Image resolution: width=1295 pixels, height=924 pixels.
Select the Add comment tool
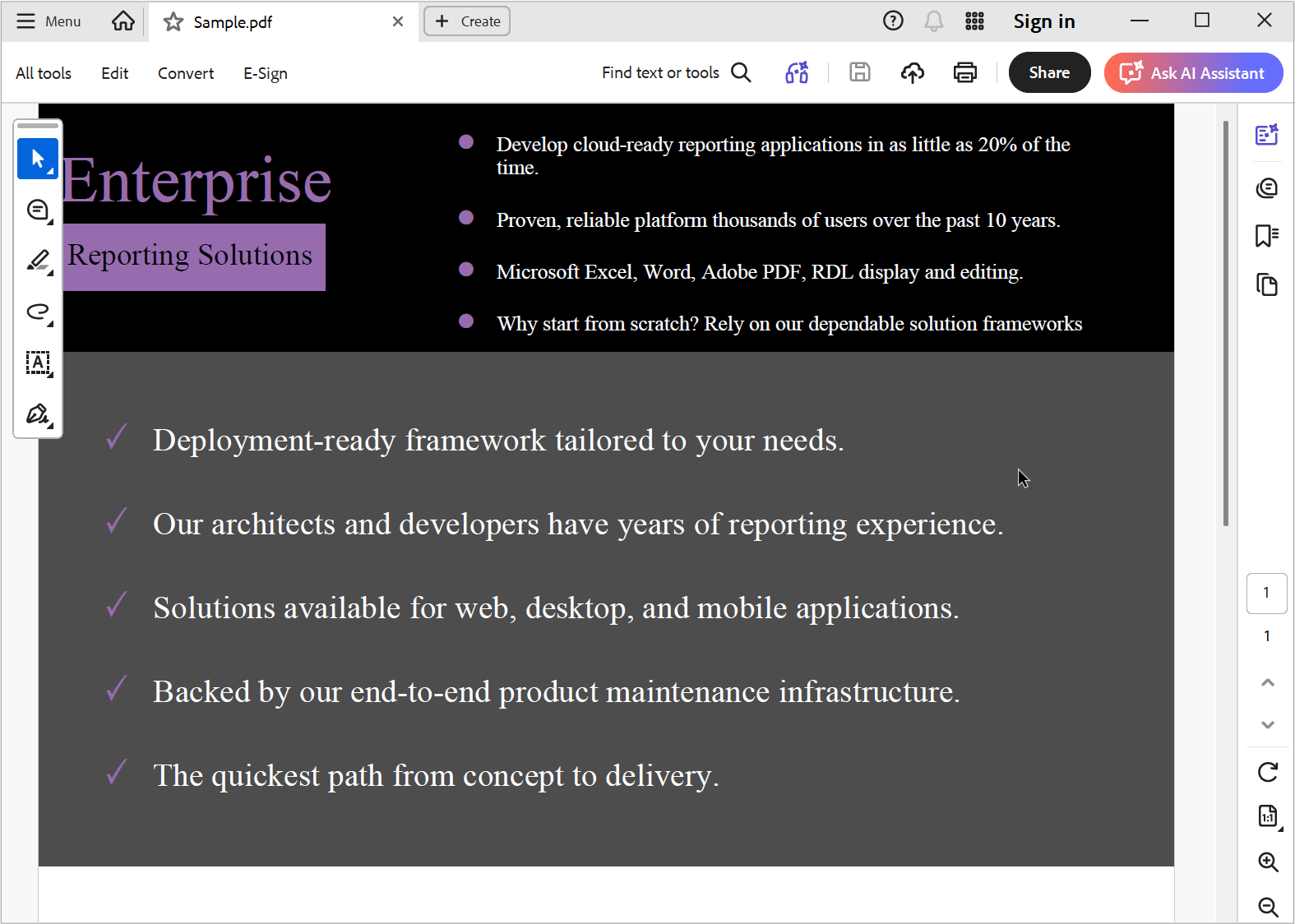(38, 210)
